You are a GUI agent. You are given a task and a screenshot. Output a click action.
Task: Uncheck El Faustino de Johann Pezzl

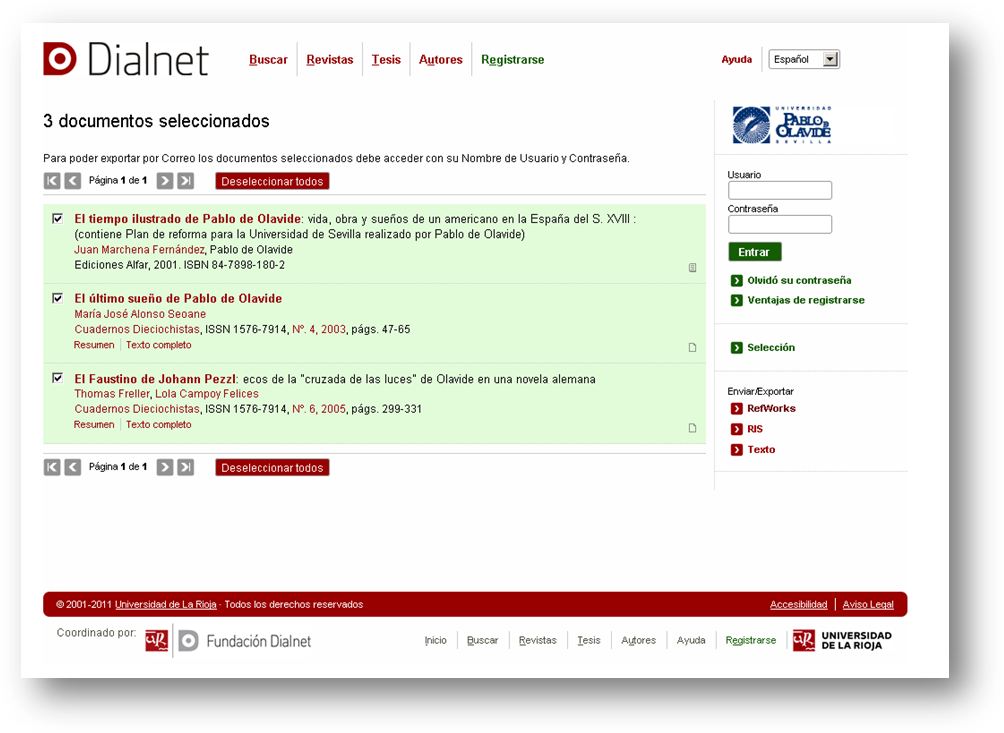coord(58,378)
